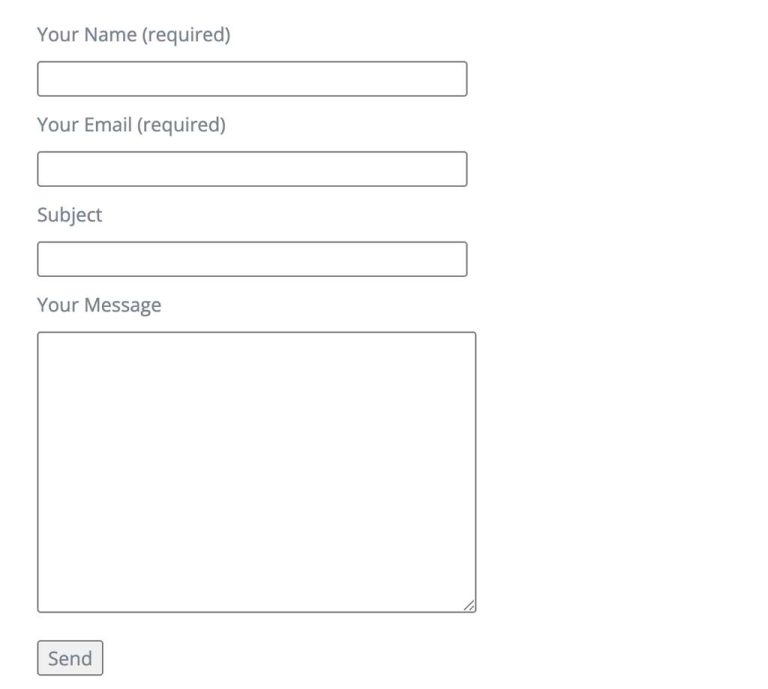Click inside the Your Message textarea
This screenshot has width=768, height=689.
[x=256, y=472]
